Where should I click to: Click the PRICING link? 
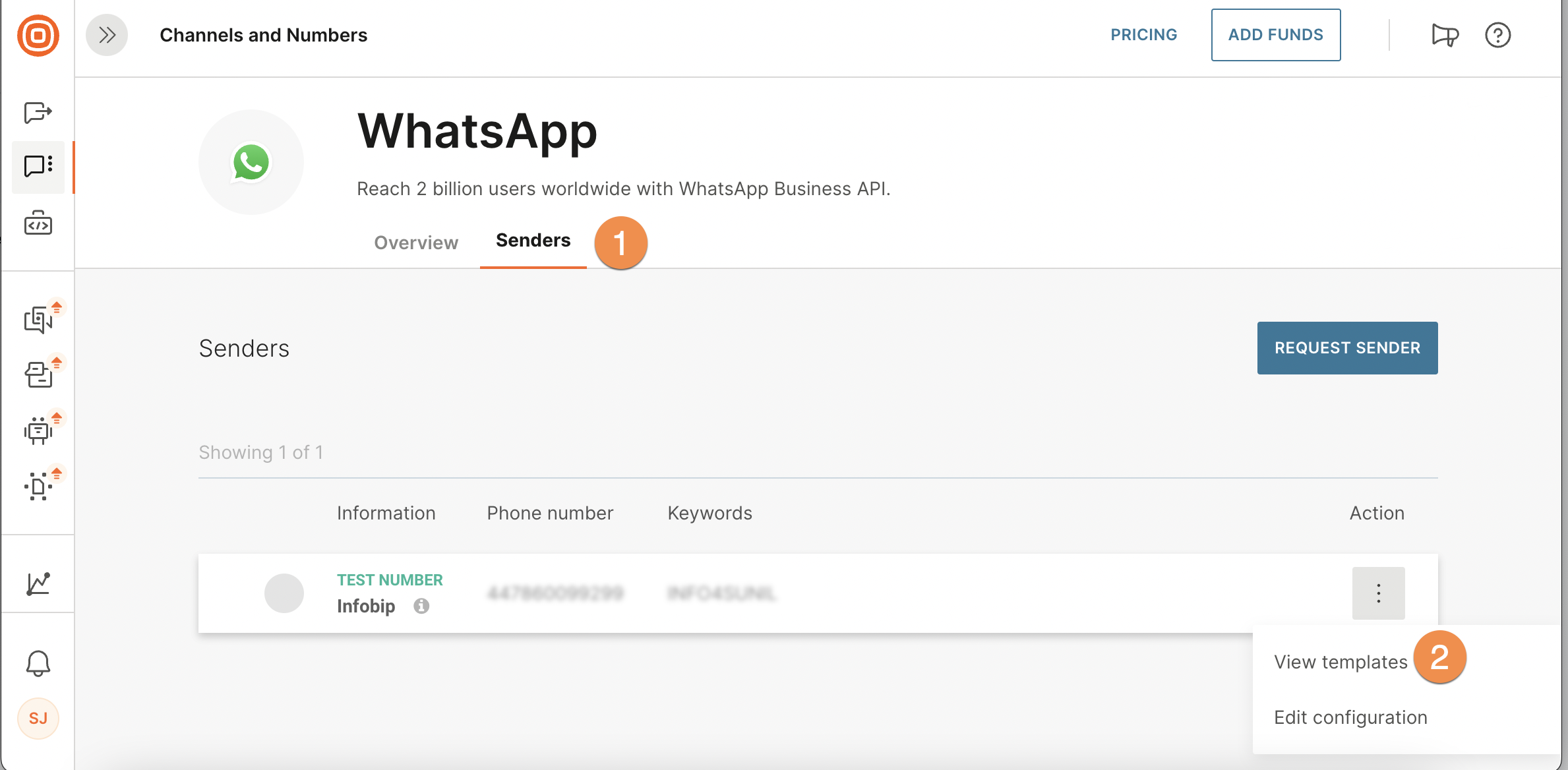click(x=1143, y=35)
